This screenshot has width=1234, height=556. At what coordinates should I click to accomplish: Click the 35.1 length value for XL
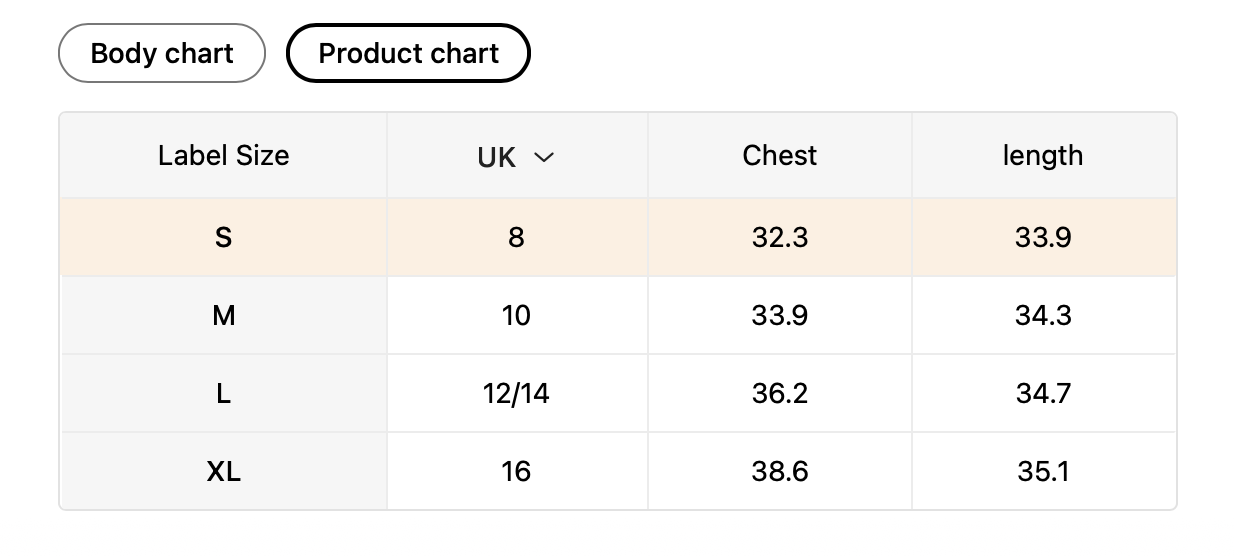click(x=1043, y=472)
